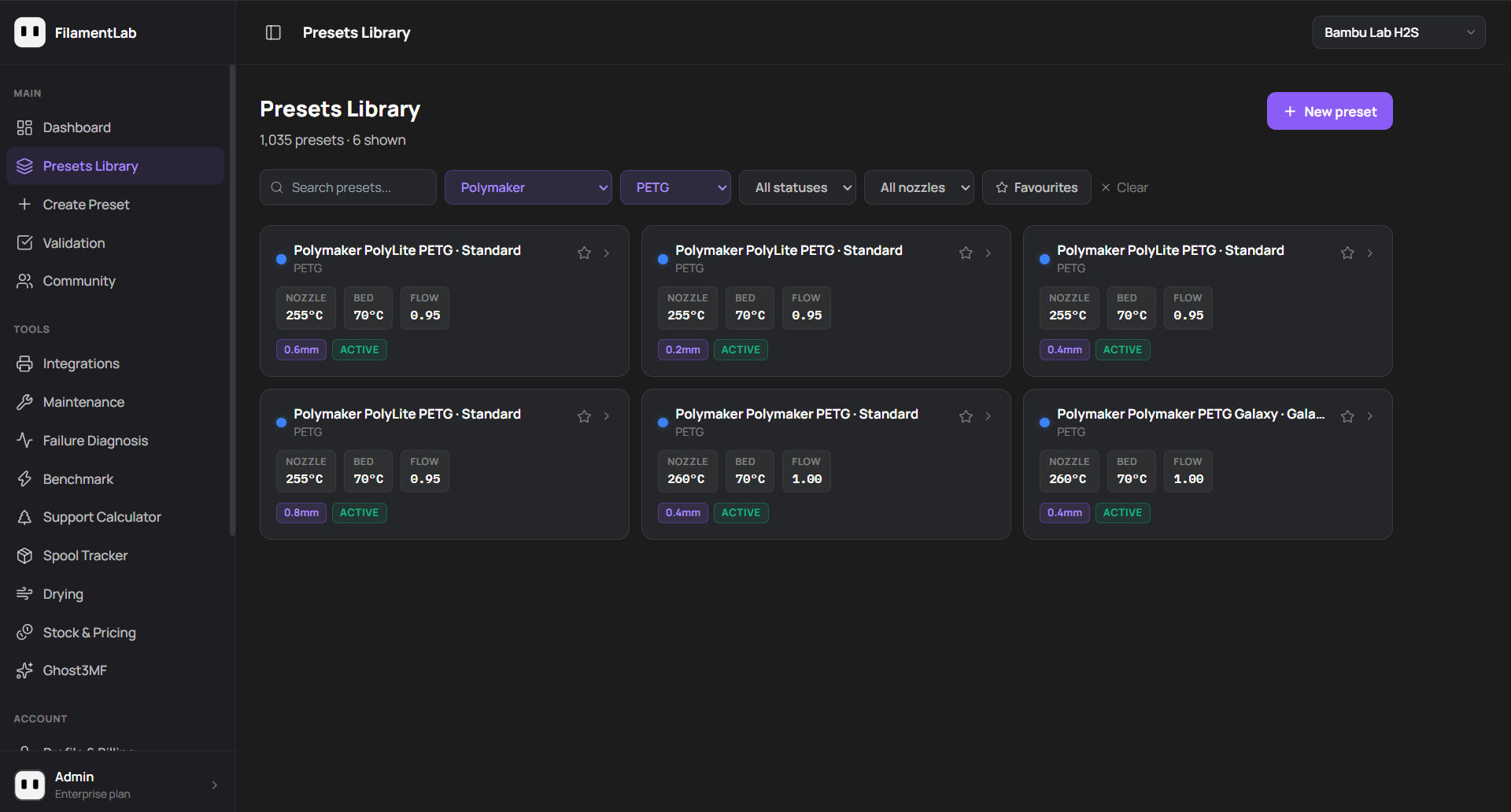Click the "0.8mm" nozzle badge
The width and height of the screenshot is (1511, 812).
tap(301, 513)
